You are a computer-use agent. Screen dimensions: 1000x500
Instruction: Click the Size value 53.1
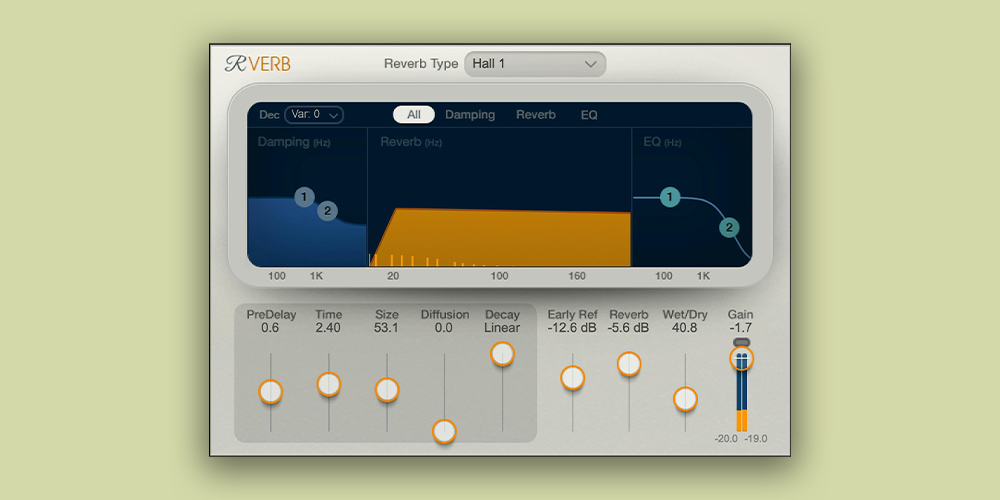click(386, 328)
